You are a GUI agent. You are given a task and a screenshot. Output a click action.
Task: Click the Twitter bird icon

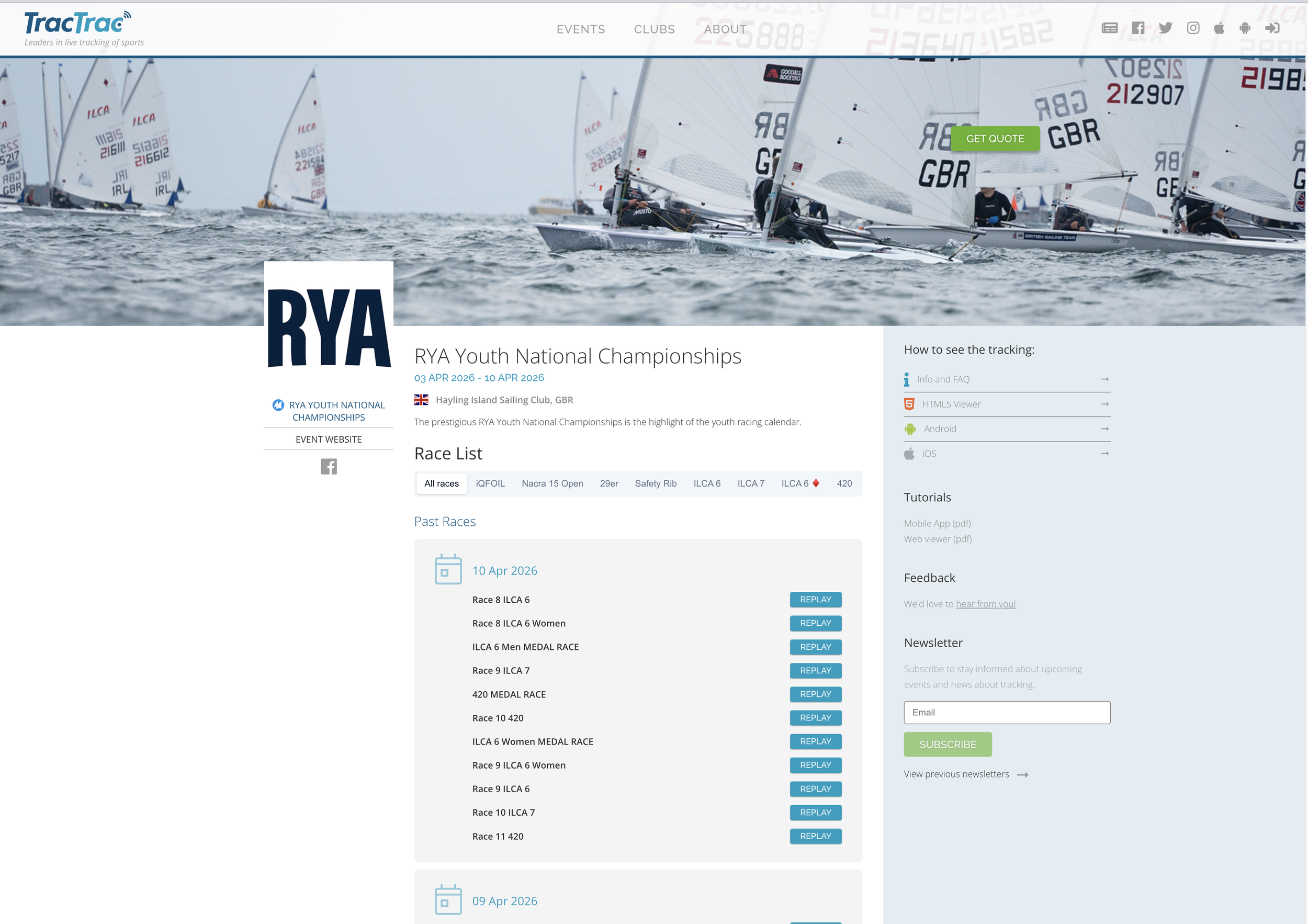1165,28
